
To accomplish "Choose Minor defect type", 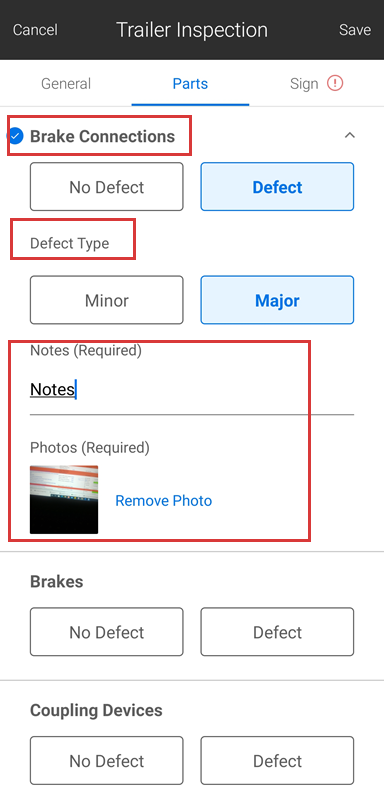I will pyautogui.click(x=106, y=300).
